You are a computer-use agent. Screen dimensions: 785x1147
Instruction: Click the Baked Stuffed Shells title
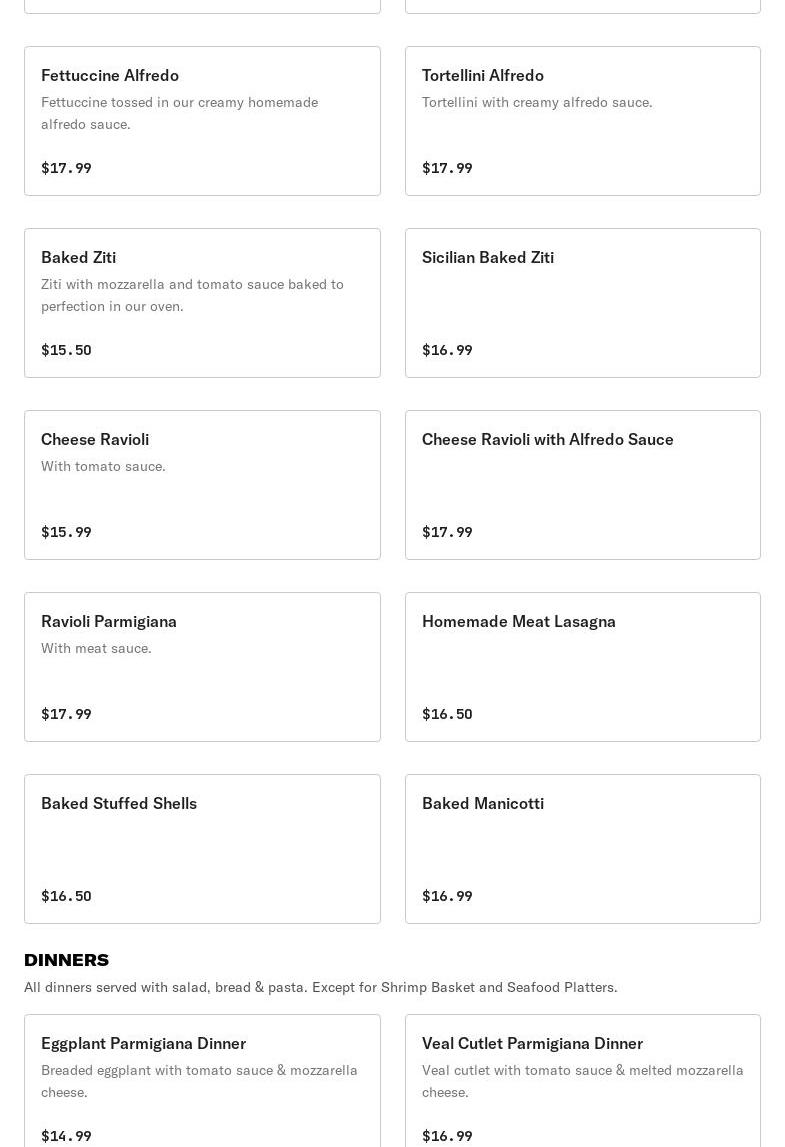click(119, 803)
